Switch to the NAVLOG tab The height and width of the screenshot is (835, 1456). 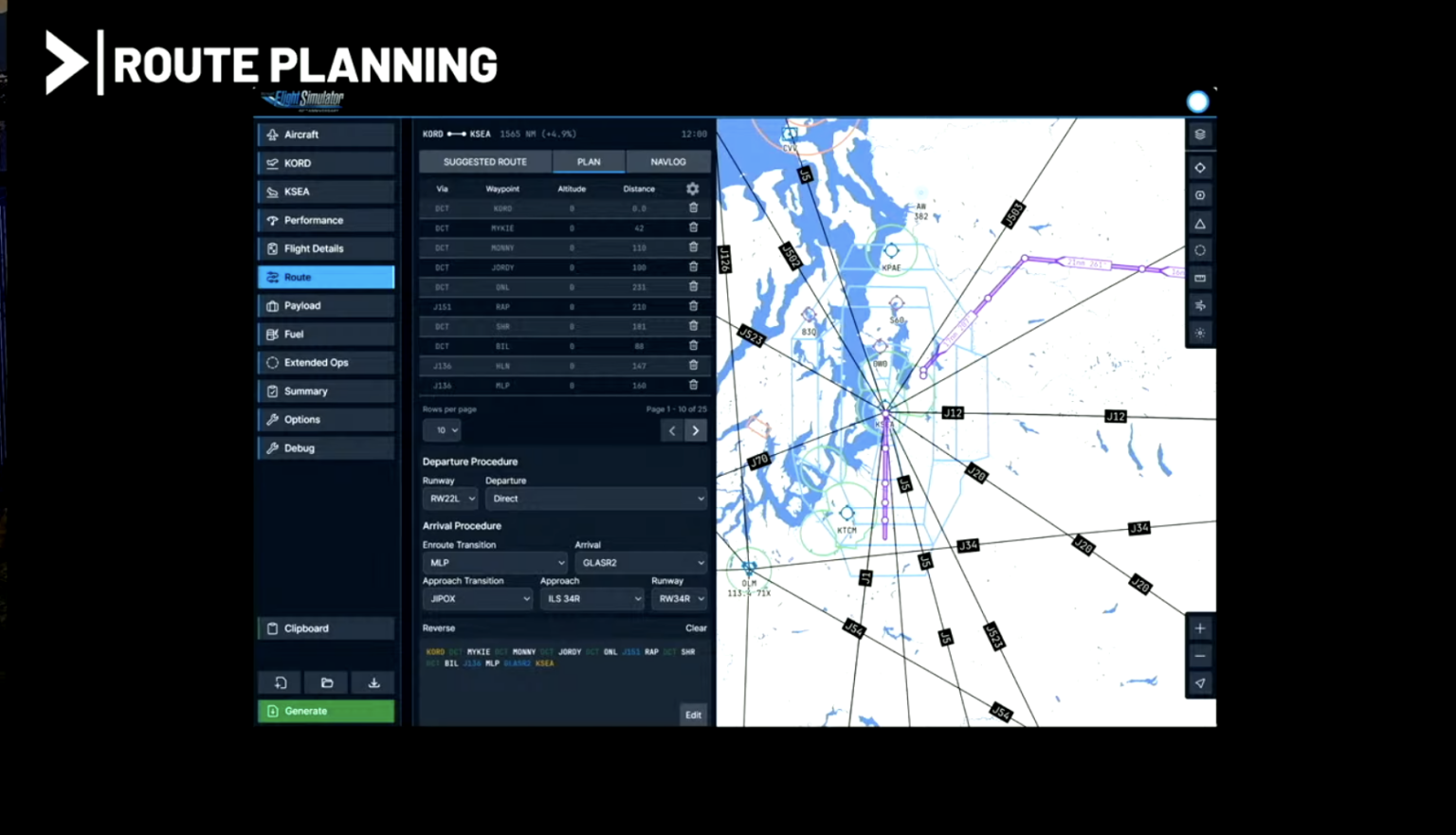[668, 161]
